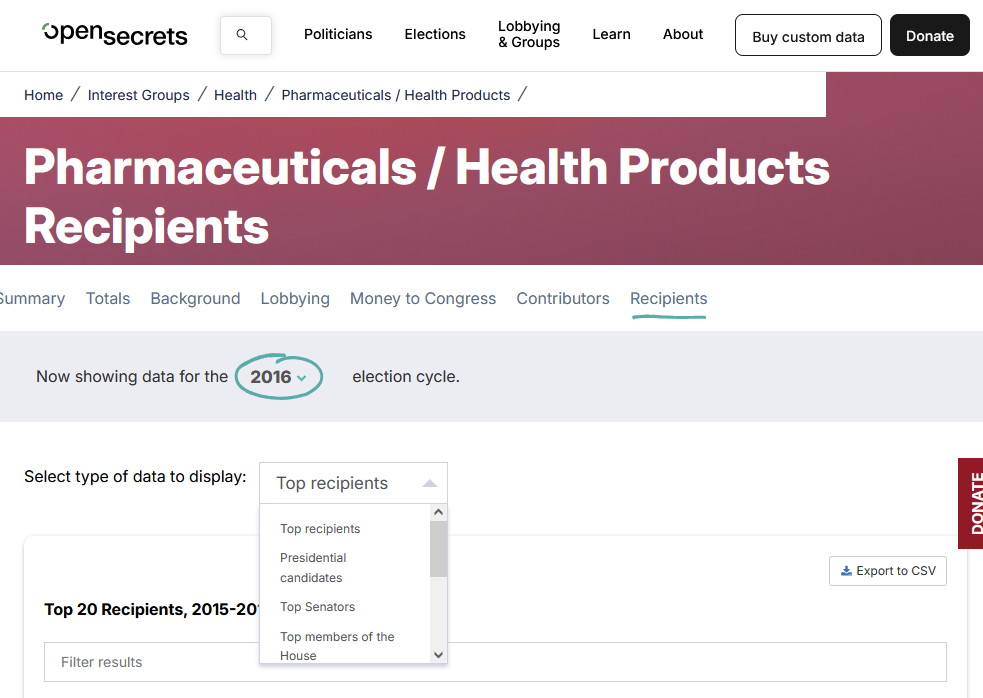Click the Filter results input field
The height and width of the screenshot is (698, 983).
pyautogui.click(x=495, y=662)
